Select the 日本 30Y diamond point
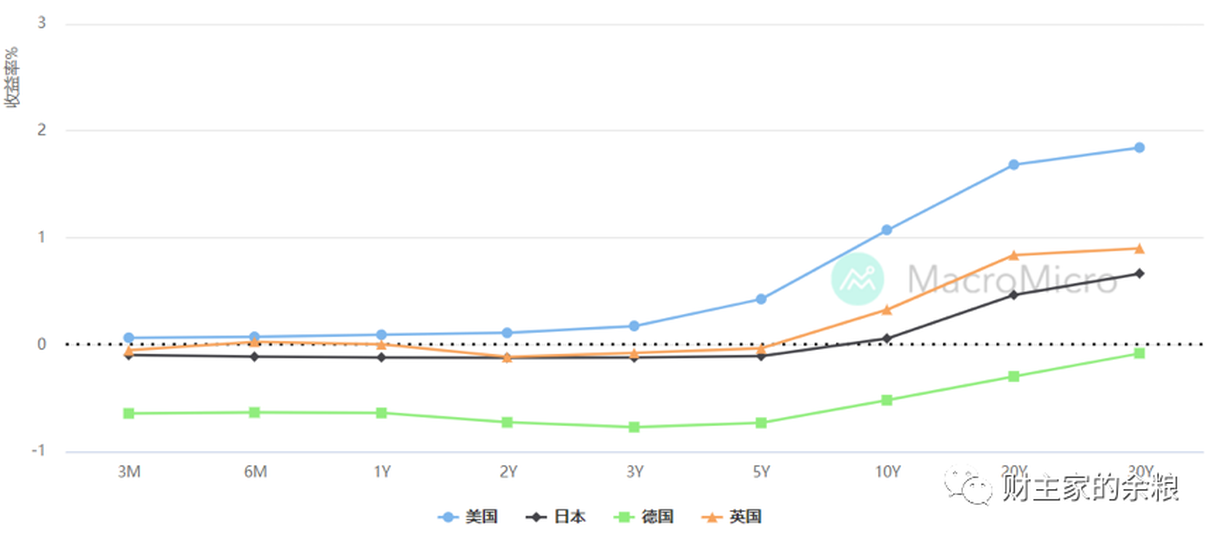The width and height of the screenshot is (1218, 540). (x=1139, y=273)
